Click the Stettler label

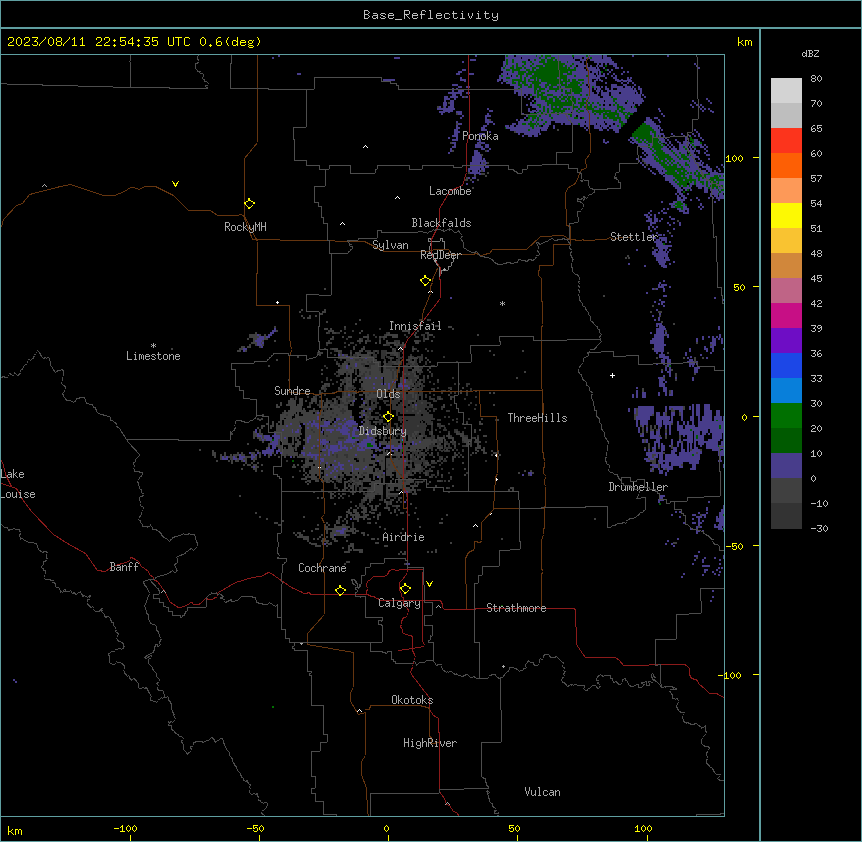(633, 237)
